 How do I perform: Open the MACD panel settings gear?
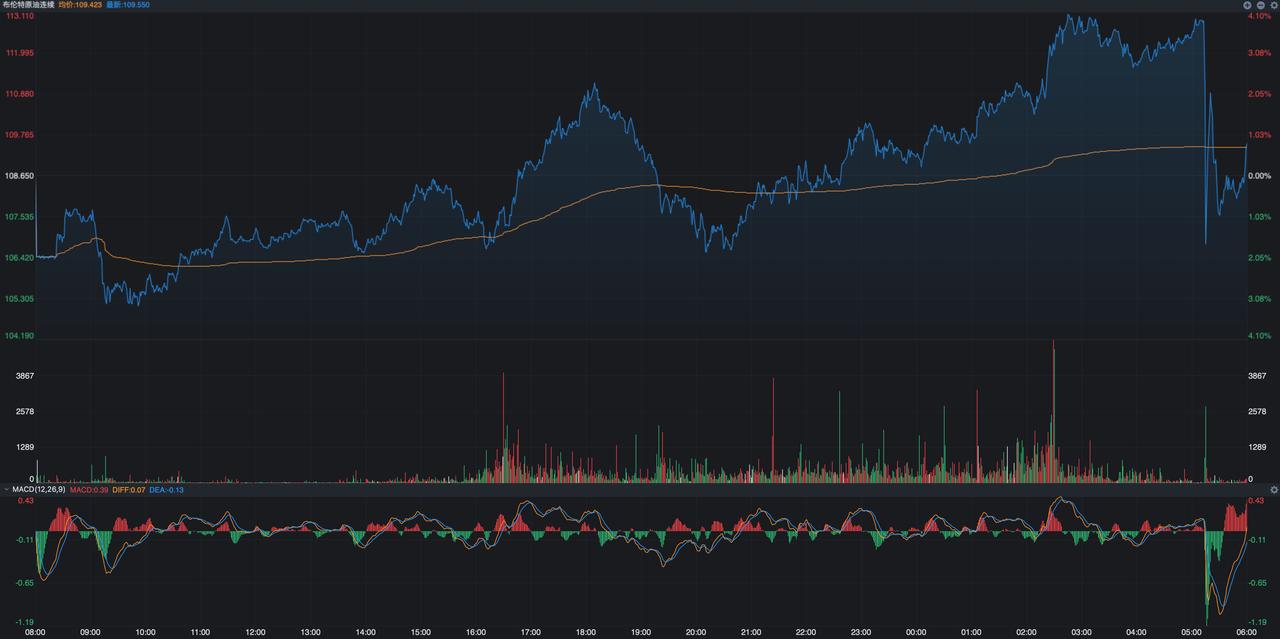click(x=1274, y=490)
